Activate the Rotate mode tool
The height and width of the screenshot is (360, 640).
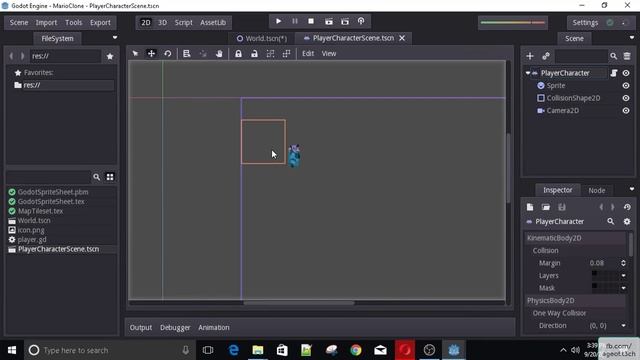tap(168, 53)
